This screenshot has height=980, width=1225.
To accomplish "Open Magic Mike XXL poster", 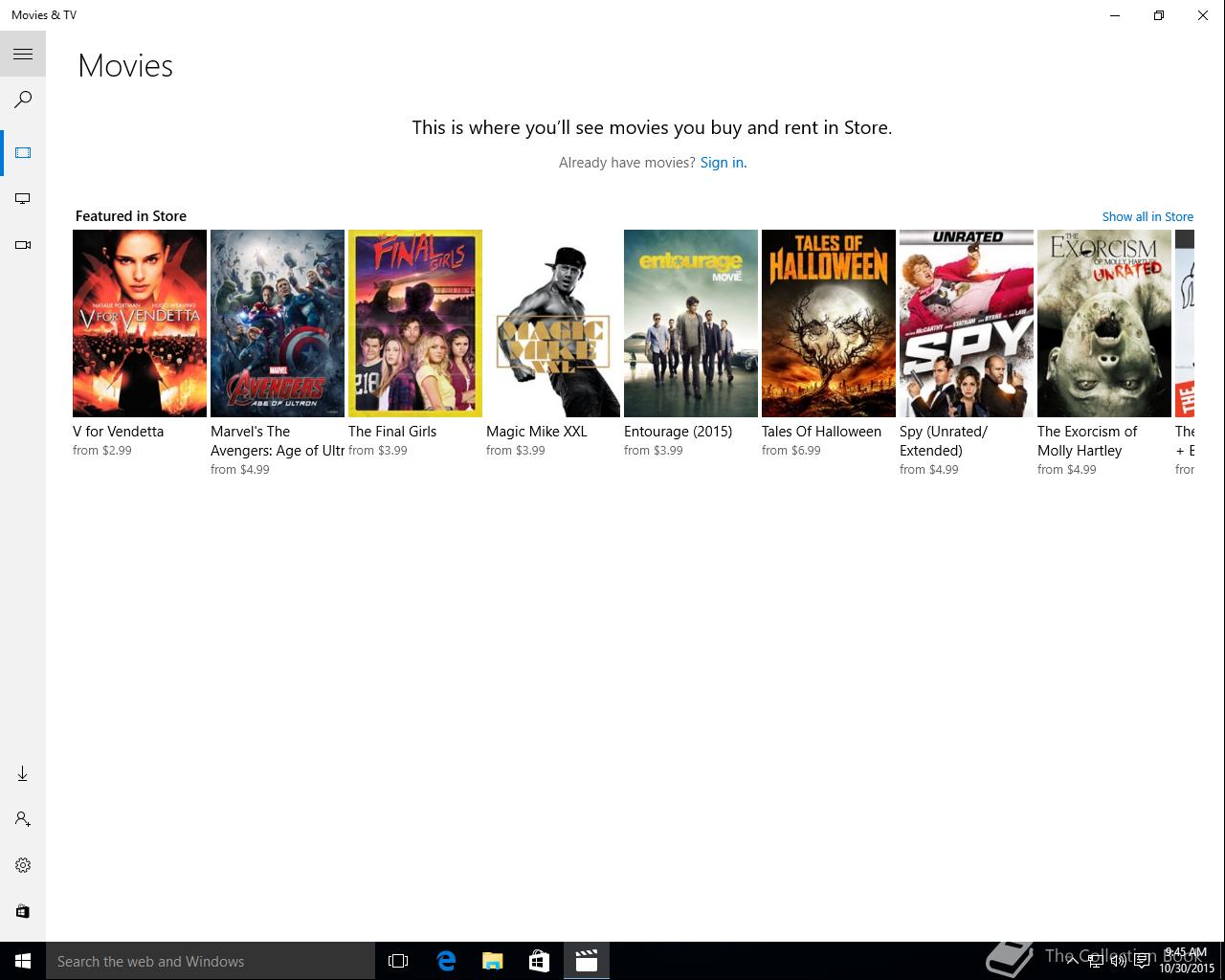I will coord(553,323).
